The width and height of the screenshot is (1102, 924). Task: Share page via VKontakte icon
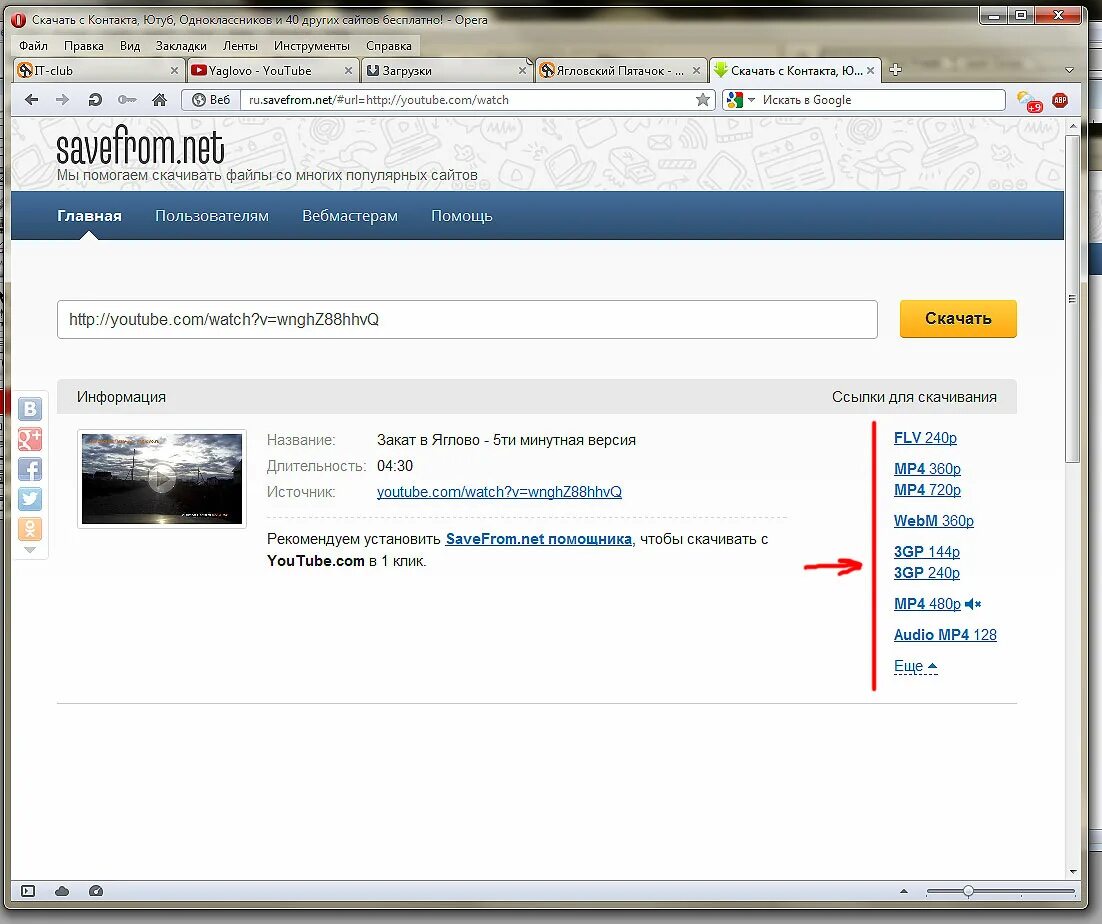(x=30, y=408)
